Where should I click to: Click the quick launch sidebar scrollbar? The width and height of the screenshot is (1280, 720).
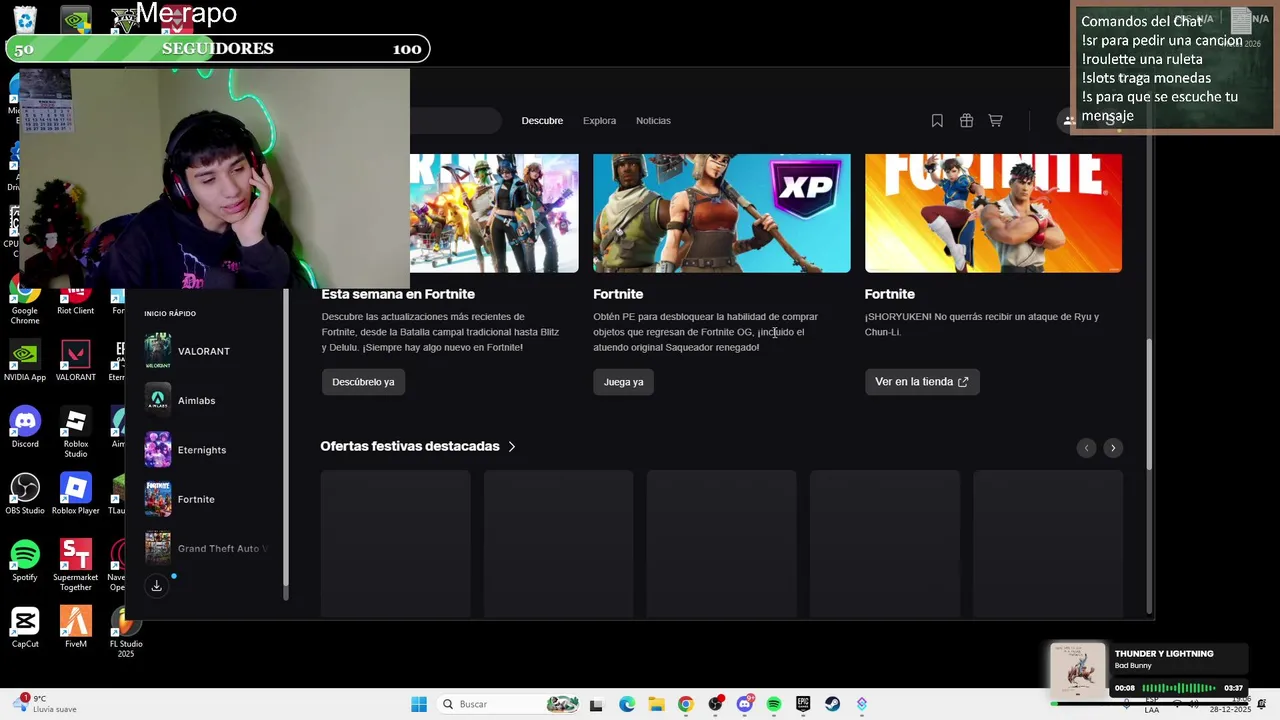[x=286, y=440]
